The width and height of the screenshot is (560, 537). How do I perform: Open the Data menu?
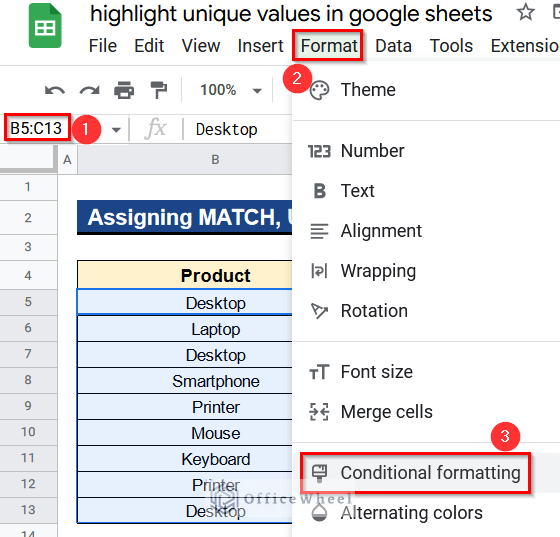pyautogui.click(x=394, y=46)
